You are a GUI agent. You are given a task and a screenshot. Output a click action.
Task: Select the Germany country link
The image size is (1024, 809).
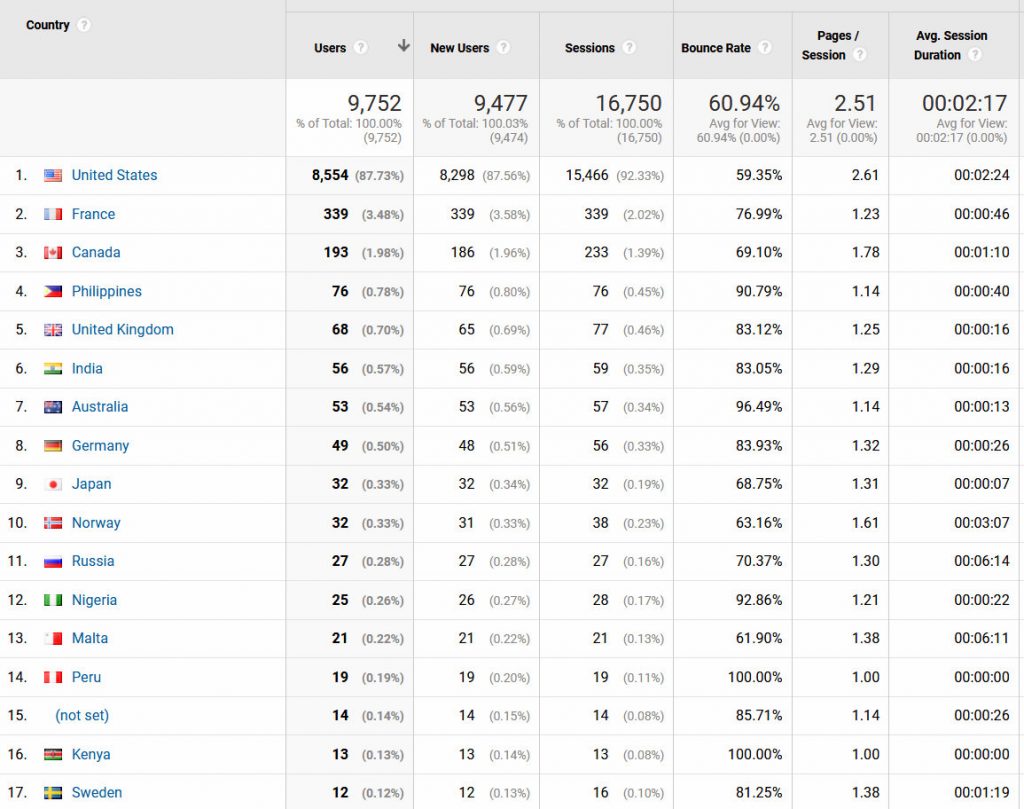pyautogui.click(x=100, y=446)
